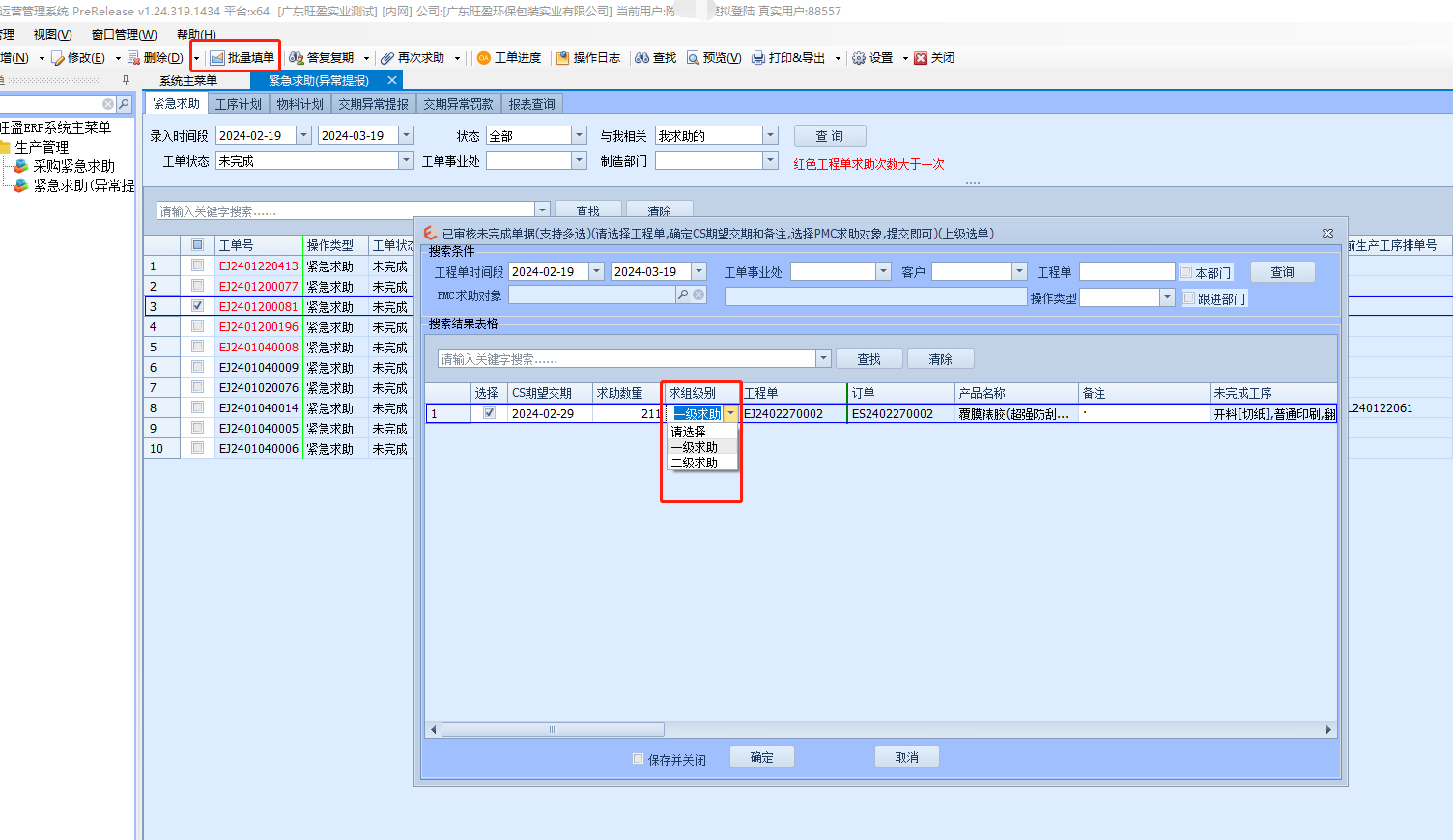
Task: Click the 答复复期 reply toolbar icon
Action: tap(297, 58)
